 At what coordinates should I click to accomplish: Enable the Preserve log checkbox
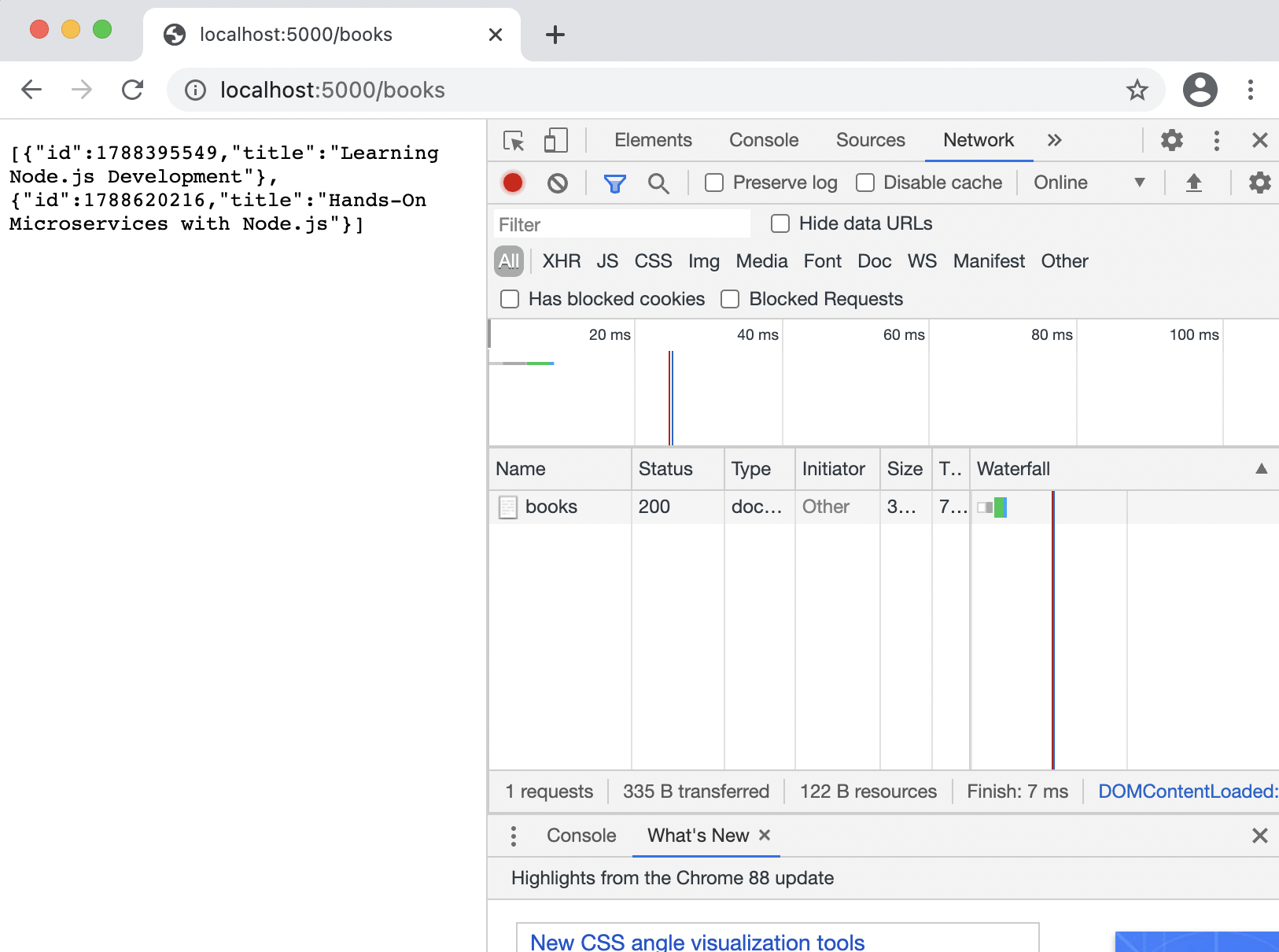click(714, 183)
